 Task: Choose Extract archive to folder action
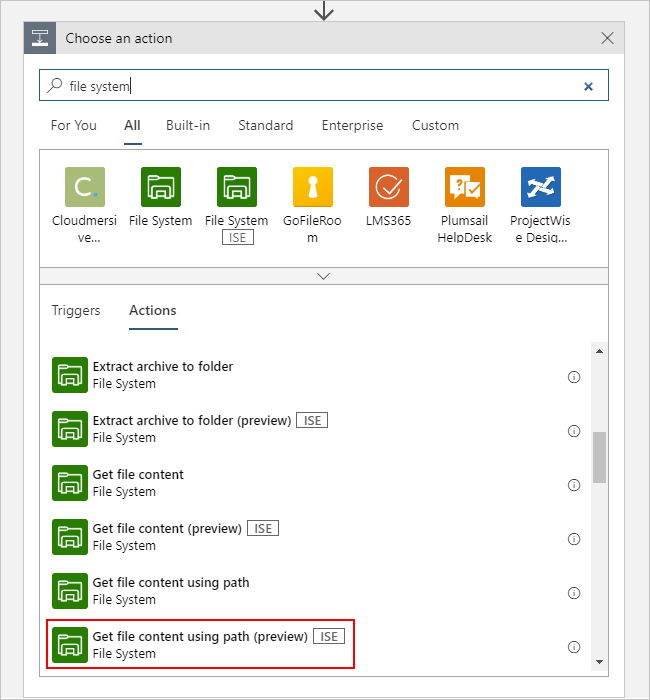tap(317, 375)
